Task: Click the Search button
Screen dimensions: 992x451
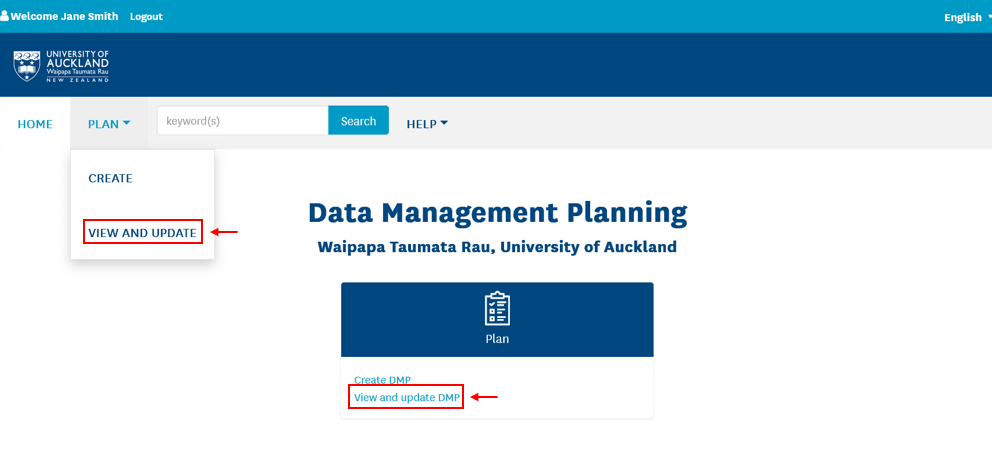Action: (358, 120)
